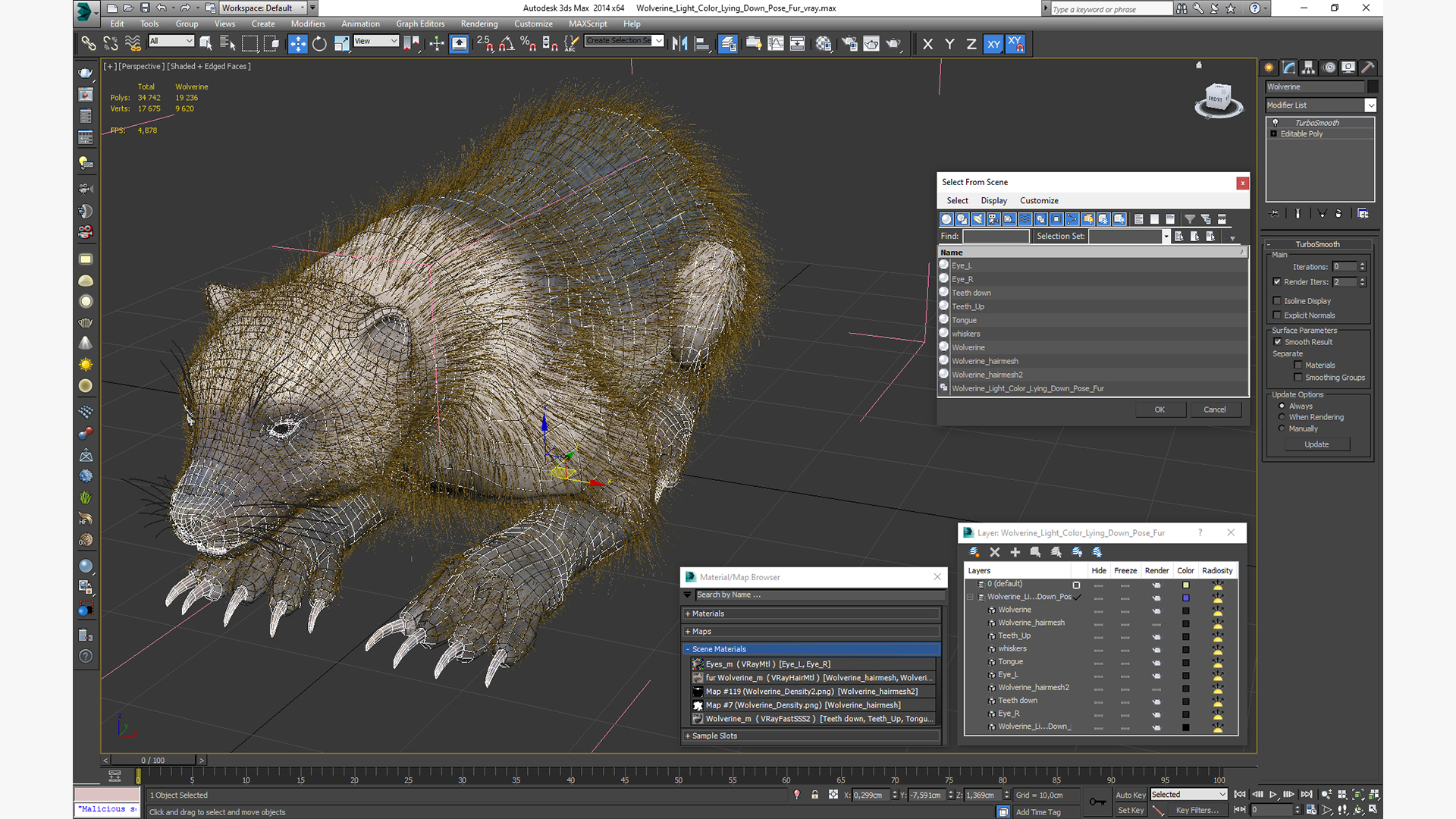Click Pin Stack icon below modifier stack
1456x819 pixels.
pos(1274,214)
